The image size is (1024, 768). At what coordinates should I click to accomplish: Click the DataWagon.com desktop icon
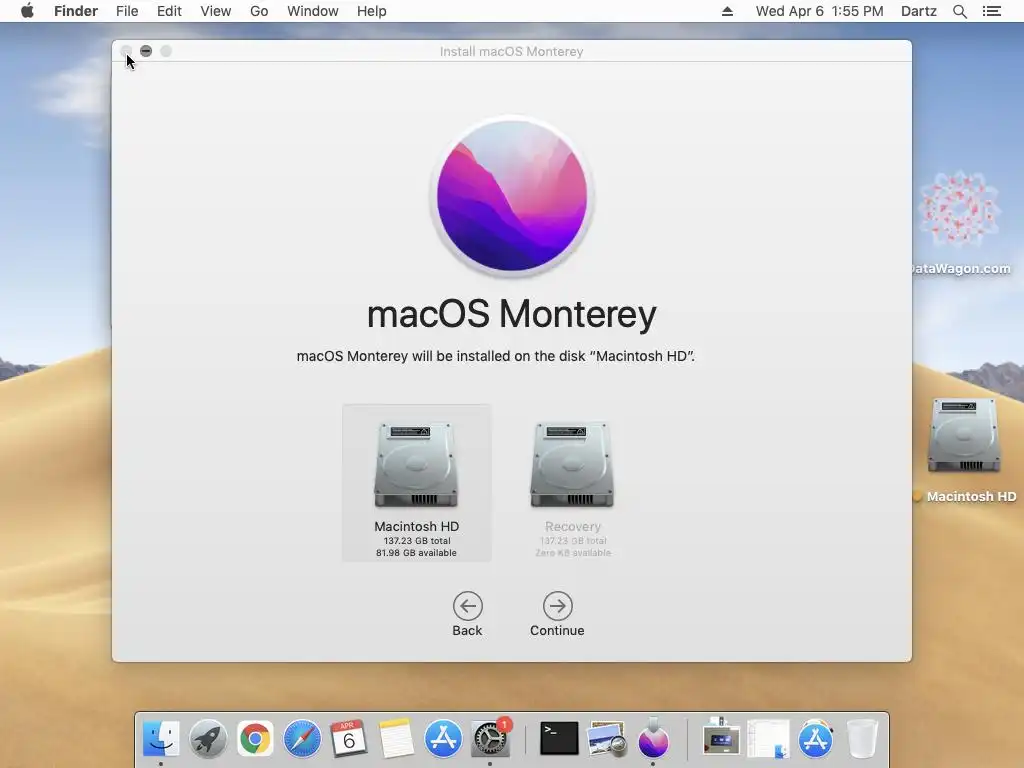[959, 210]
